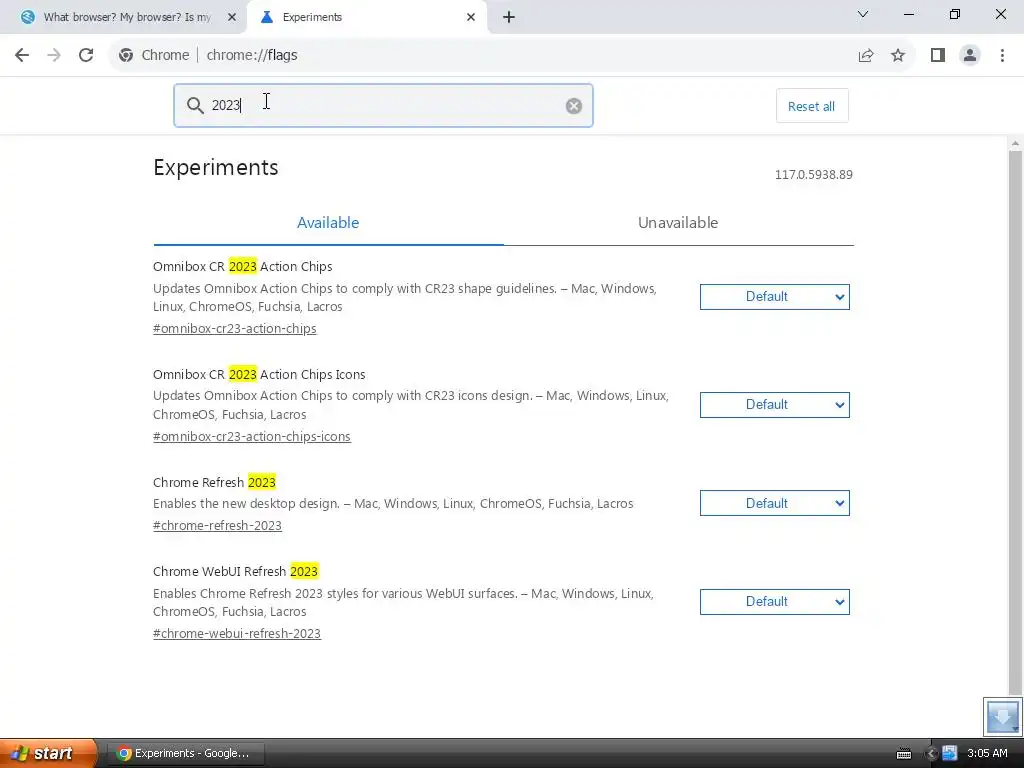1024x768 pixels.
Task: Open the dropdown for Omnibox CR 2023 Action Chips Icons
Action: pos(775,405)
